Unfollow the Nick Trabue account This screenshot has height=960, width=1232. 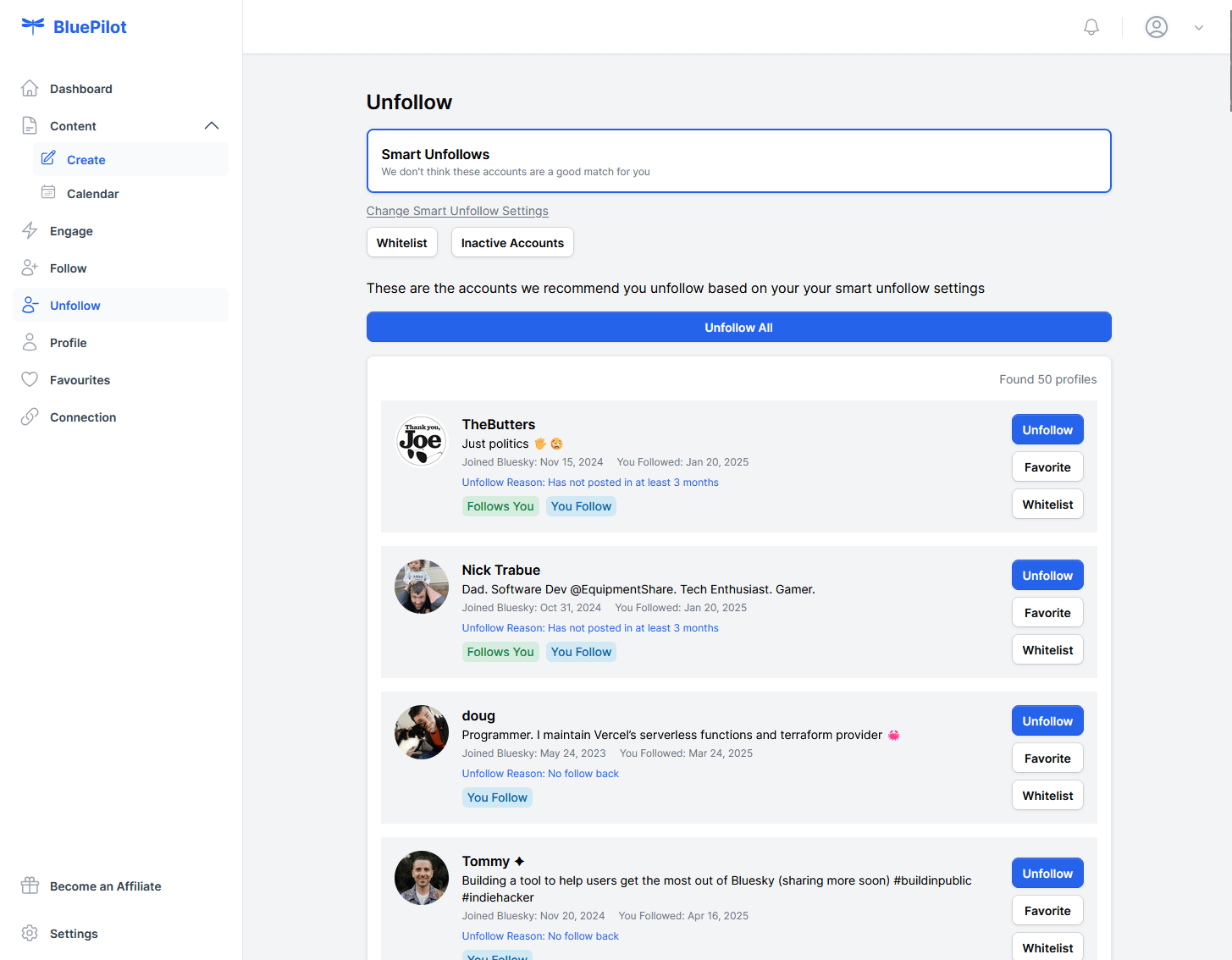coord(1047,576)
